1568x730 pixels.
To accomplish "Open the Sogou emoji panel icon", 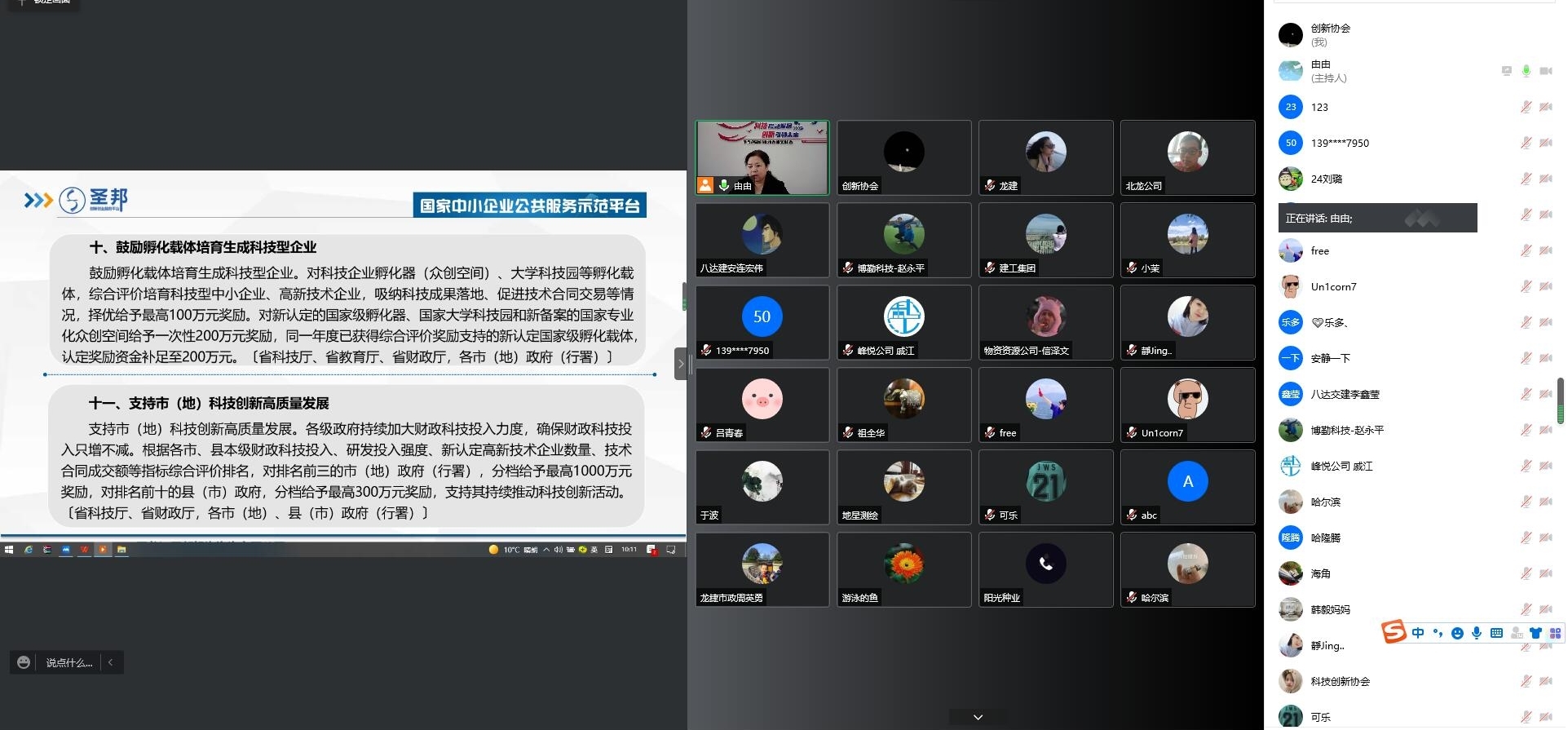I will click(x=1457, y=633).
